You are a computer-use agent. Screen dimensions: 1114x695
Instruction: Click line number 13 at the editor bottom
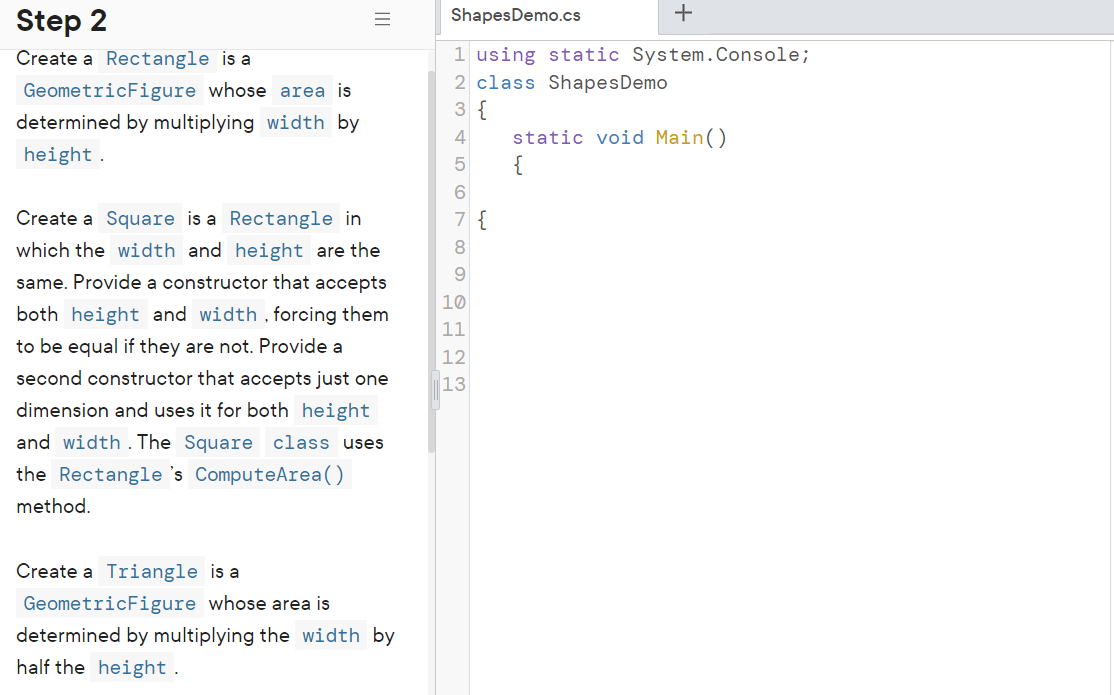453,384
